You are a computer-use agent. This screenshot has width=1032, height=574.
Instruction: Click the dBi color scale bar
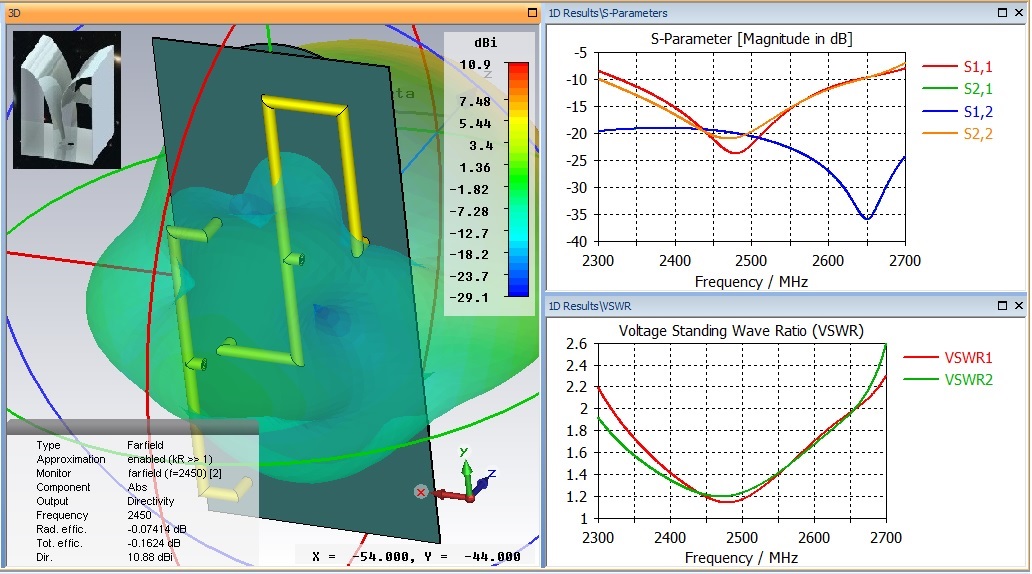(x=516, y=180)
